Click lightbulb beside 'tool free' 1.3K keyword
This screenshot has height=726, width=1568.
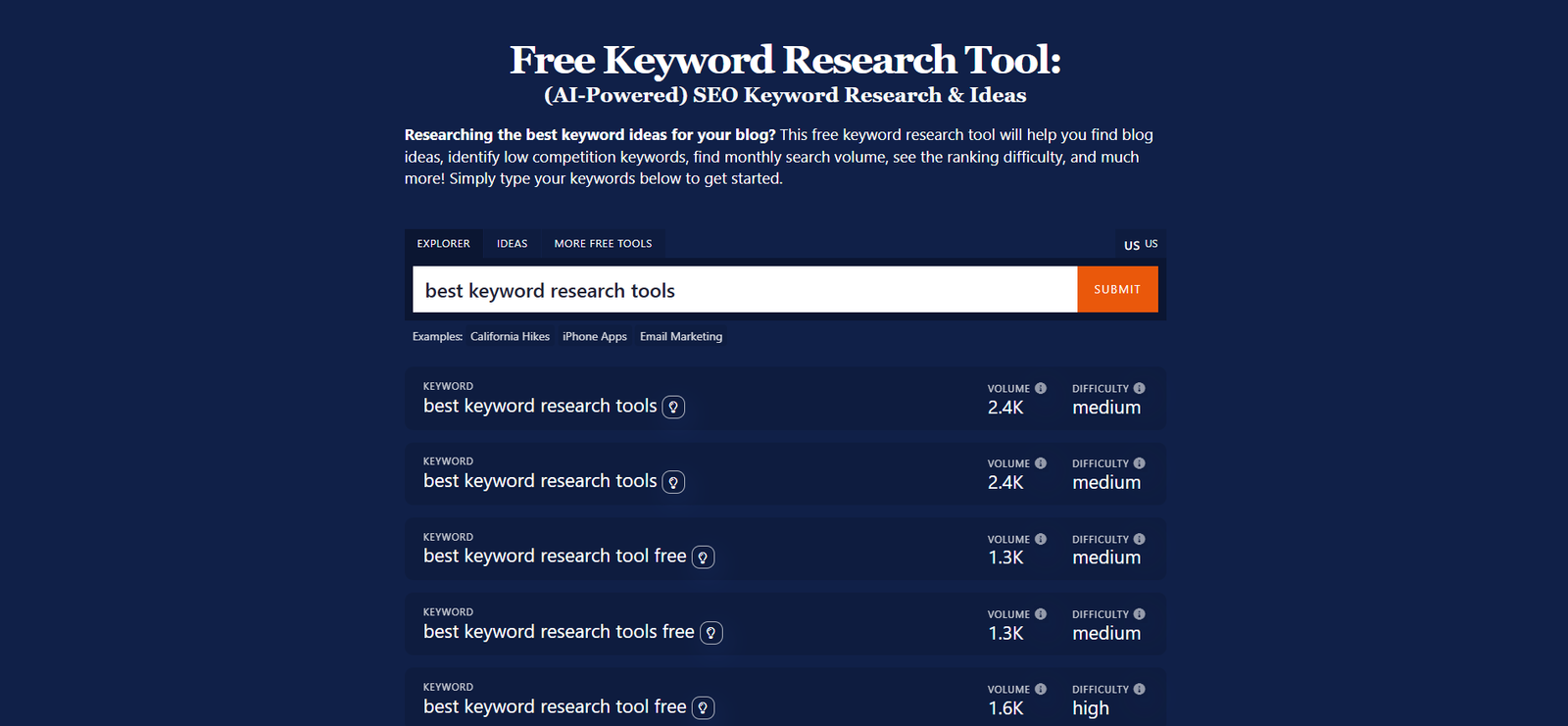pyautogui.click(x=703, y=557)
